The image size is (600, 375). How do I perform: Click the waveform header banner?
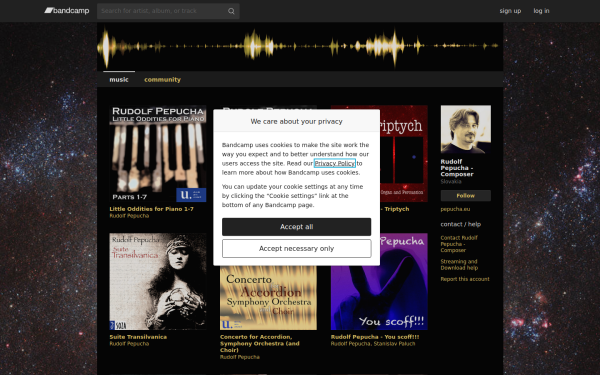point(300,47)
